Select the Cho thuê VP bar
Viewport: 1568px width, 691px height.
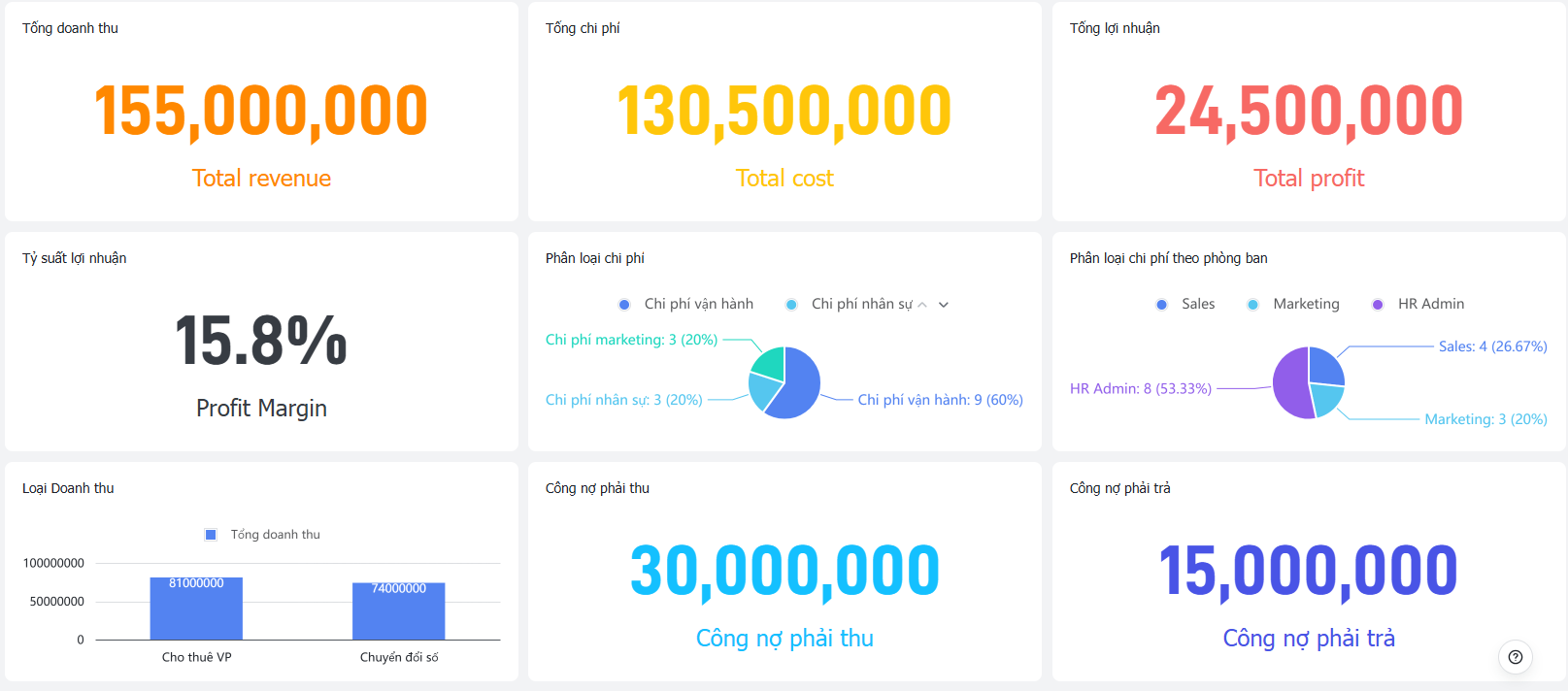pyautogui.click(x=196, y=609)
